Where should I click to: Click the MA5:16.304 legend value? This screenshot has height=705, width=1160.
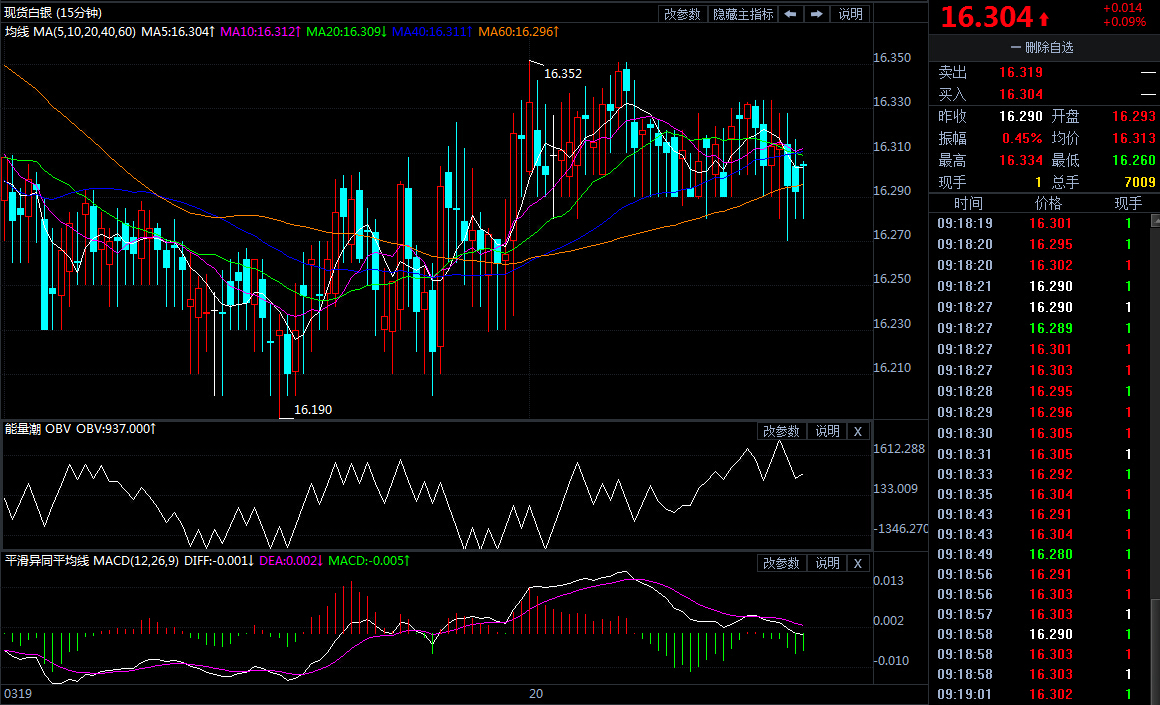point(178,32)
